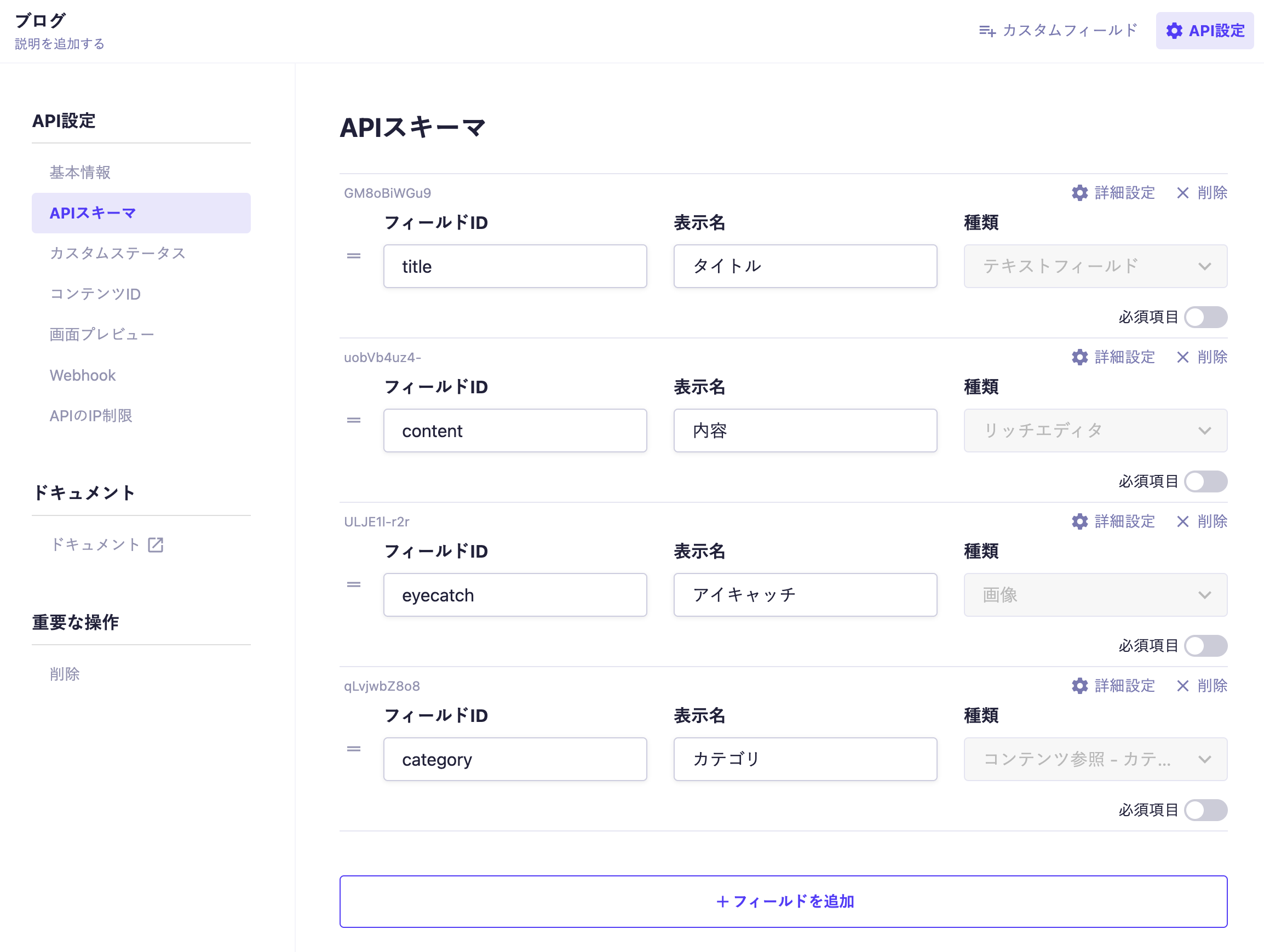Click the ＋フィールドを追加 button

click(x=783, y=901)
